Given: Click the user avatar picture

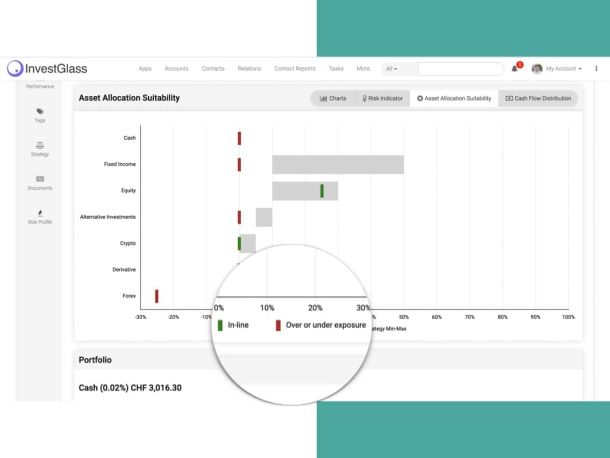Looking at the screenshot, I should tap(537, 68).
